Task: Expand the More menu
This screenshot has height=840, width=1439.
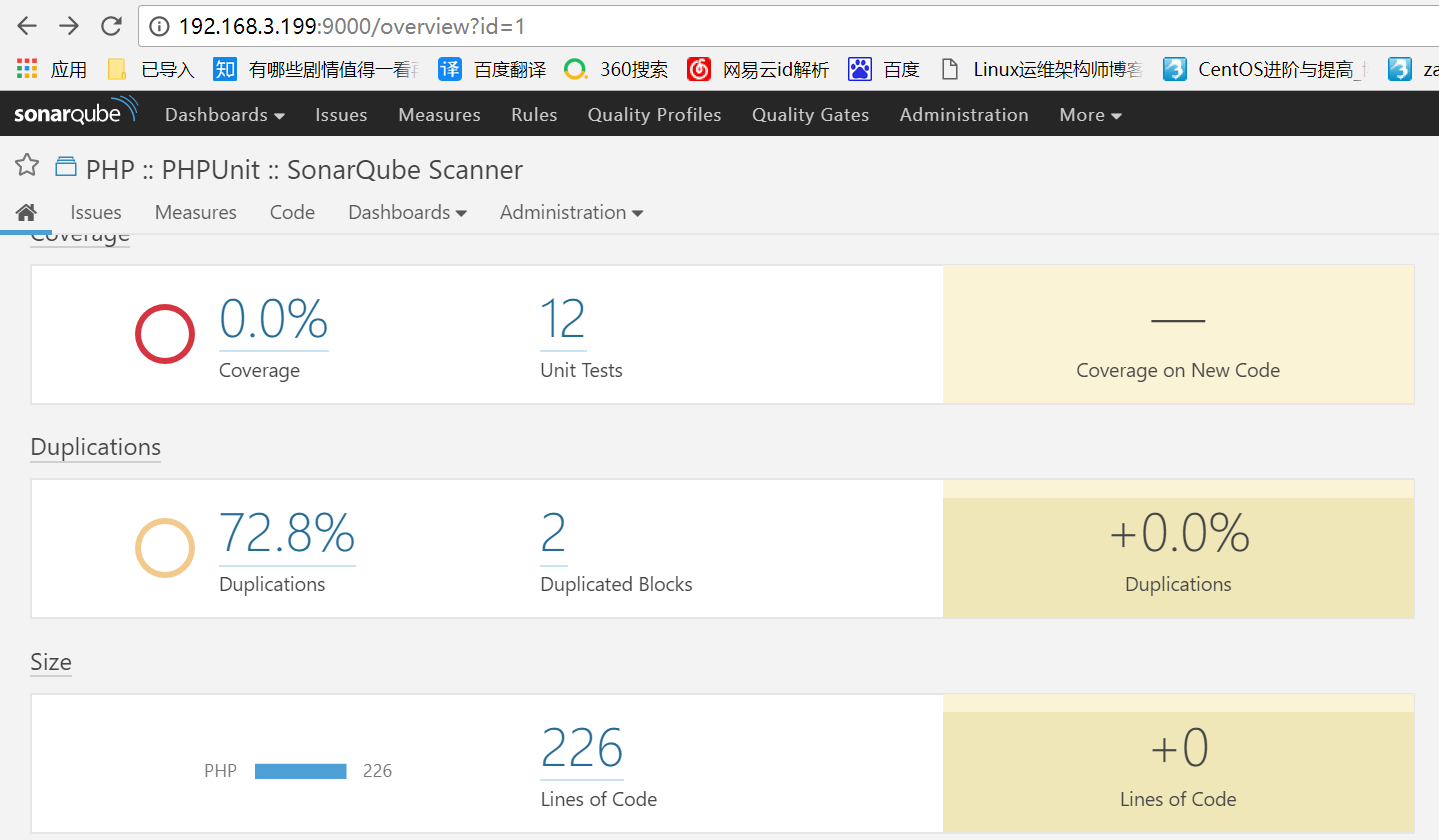Action: [1089, 114]
